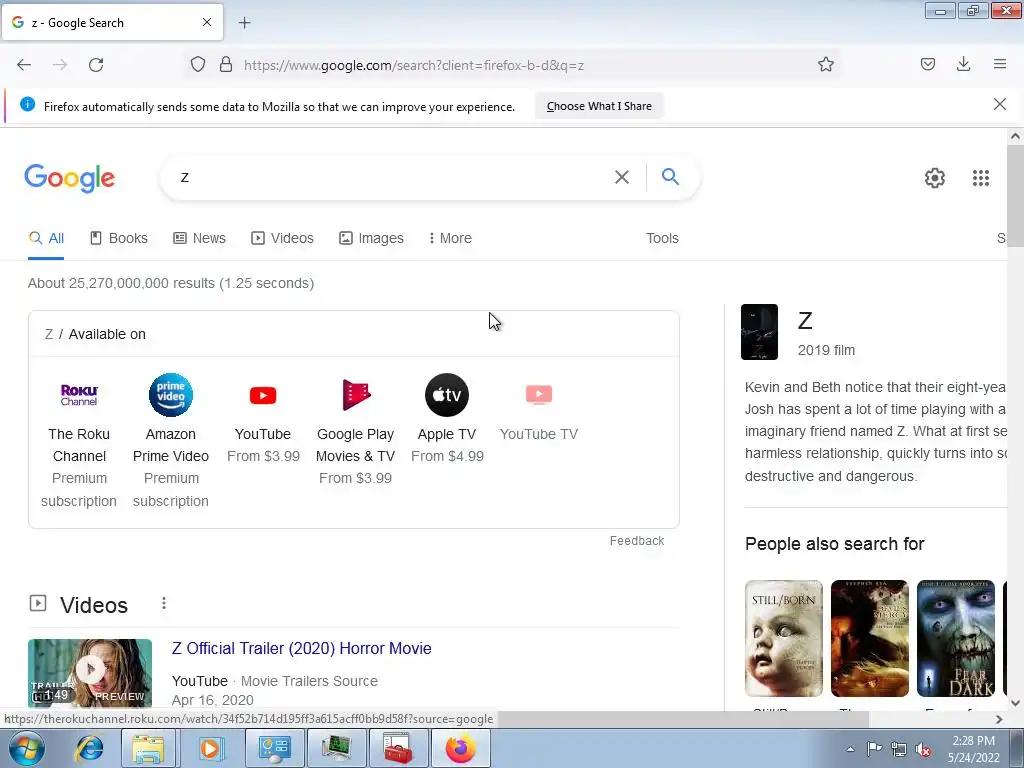The width and height of the screenshot is (1024, 768).
Task: Click the horizontal scrollbar right arrow
Action: [999, 719]
